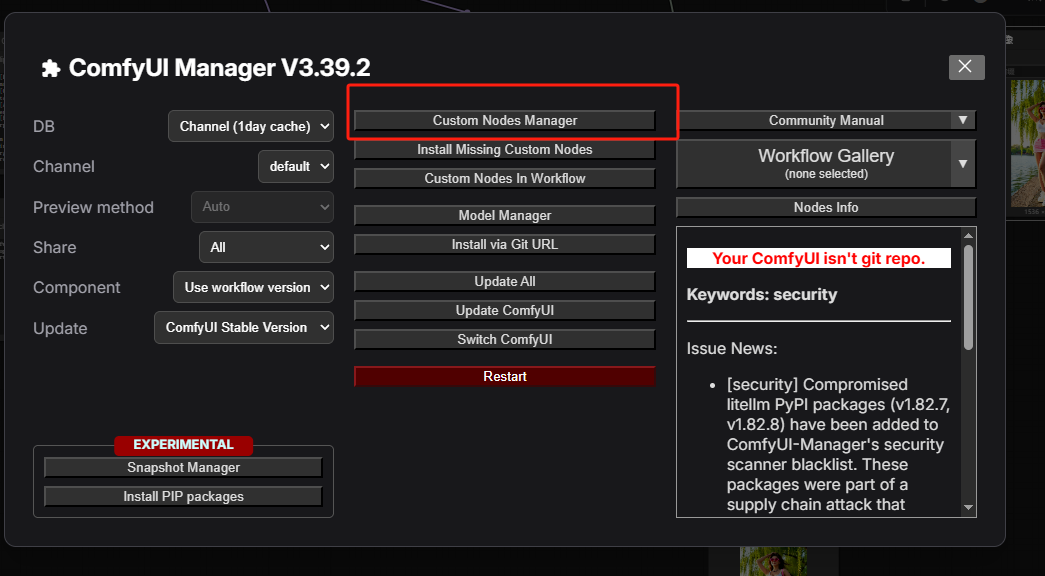
Task: Click the image thumbnail below the dialog
Action: point(773,561)
